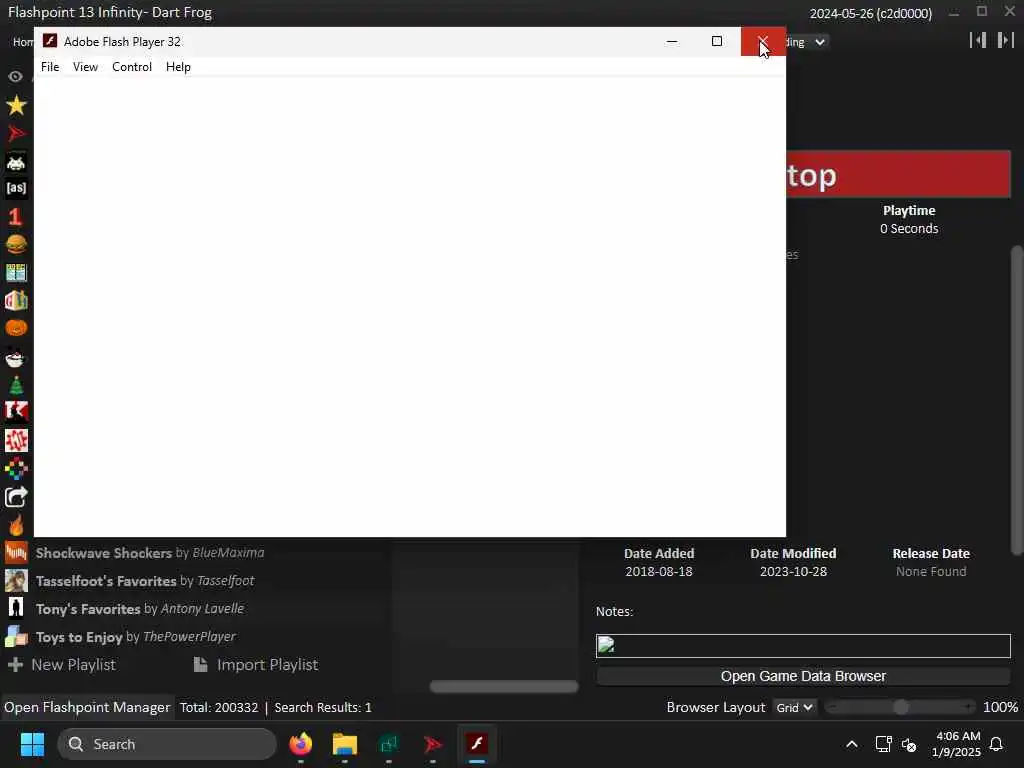Click Import Playlist button
The height and width of the screenshot is (768, 1024).
255,665
